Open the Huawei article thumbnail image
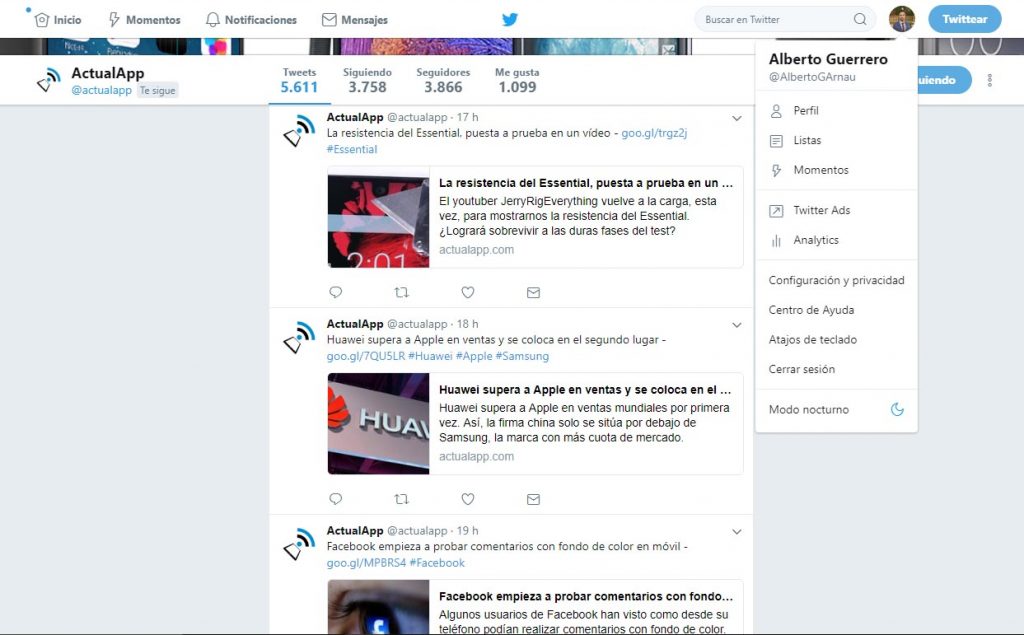This screenshot has width=1024, height=635. pos(378,423)
